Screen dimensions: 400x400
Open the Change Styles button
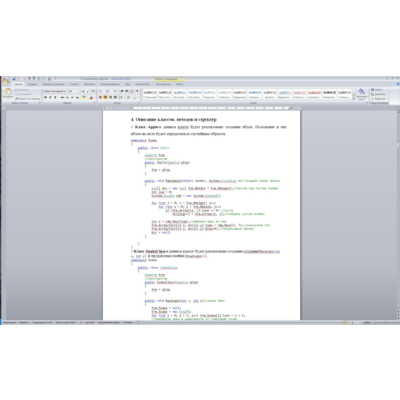point(362,94)
